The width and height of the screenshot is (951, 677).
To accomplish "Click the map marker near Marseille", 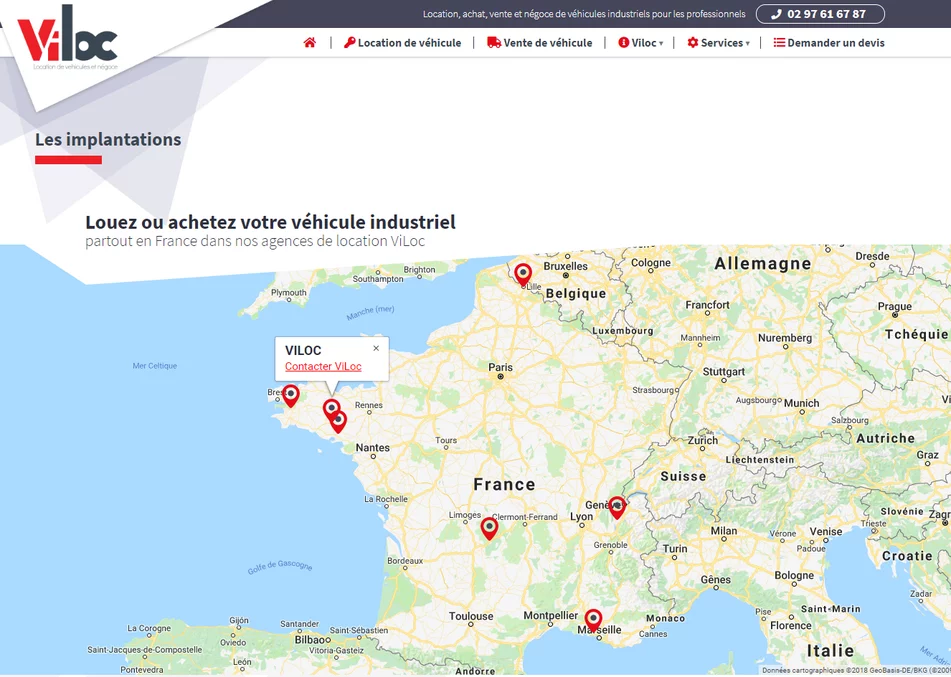I will (593, 620).
